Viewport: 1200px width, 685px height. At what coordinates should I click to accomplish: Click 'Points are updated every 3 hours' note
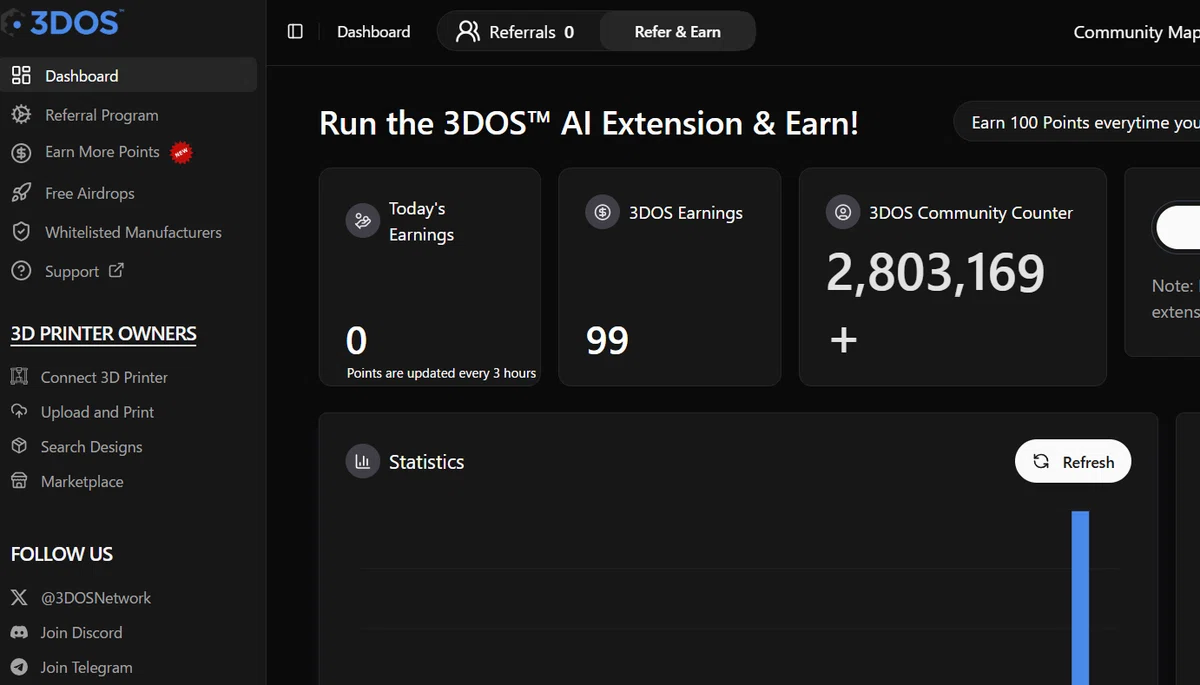pyautogui.click(x=441, y=373)
